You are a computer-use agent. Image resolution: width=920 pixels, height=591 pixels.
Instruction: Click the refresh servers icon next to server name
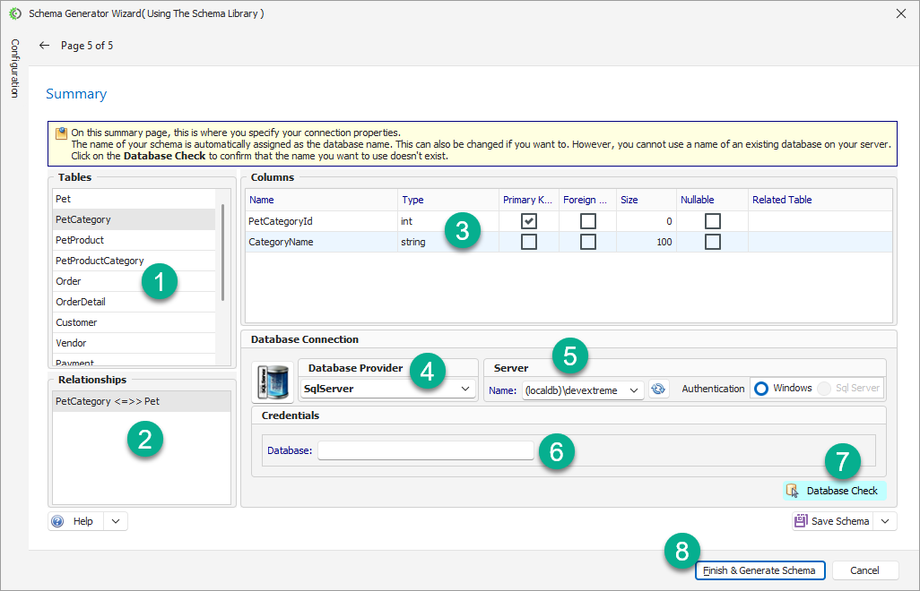658,389
